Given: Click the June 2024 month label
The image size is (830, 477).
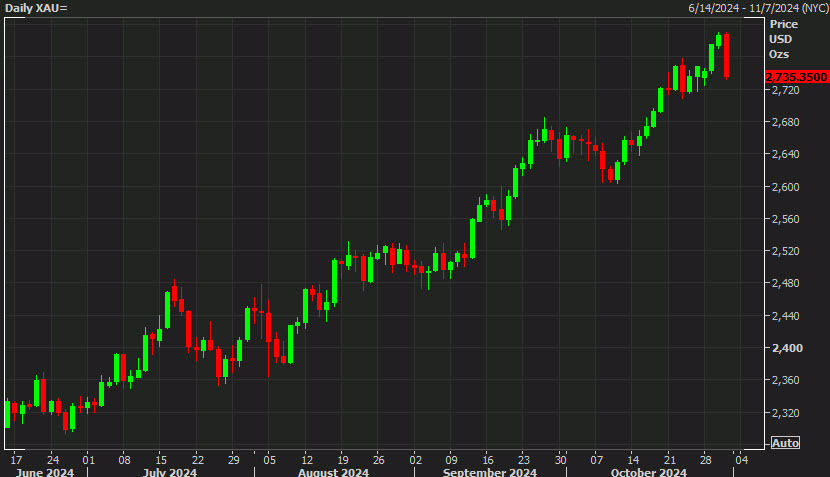Looking at the screenshot, I should click(x=45, y=472).
